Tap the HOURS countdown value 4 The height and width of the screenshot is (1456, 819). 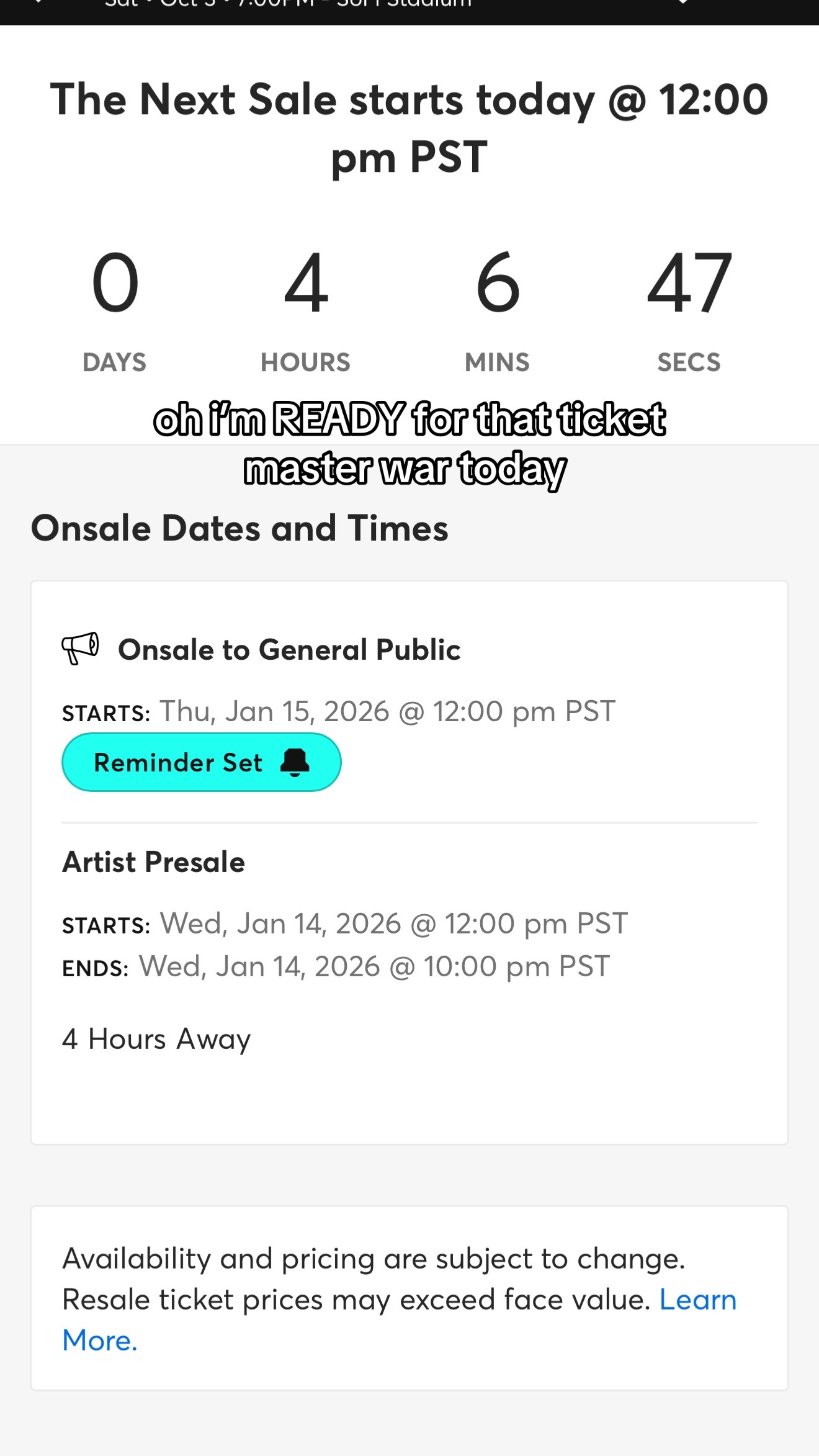point(306,283)
